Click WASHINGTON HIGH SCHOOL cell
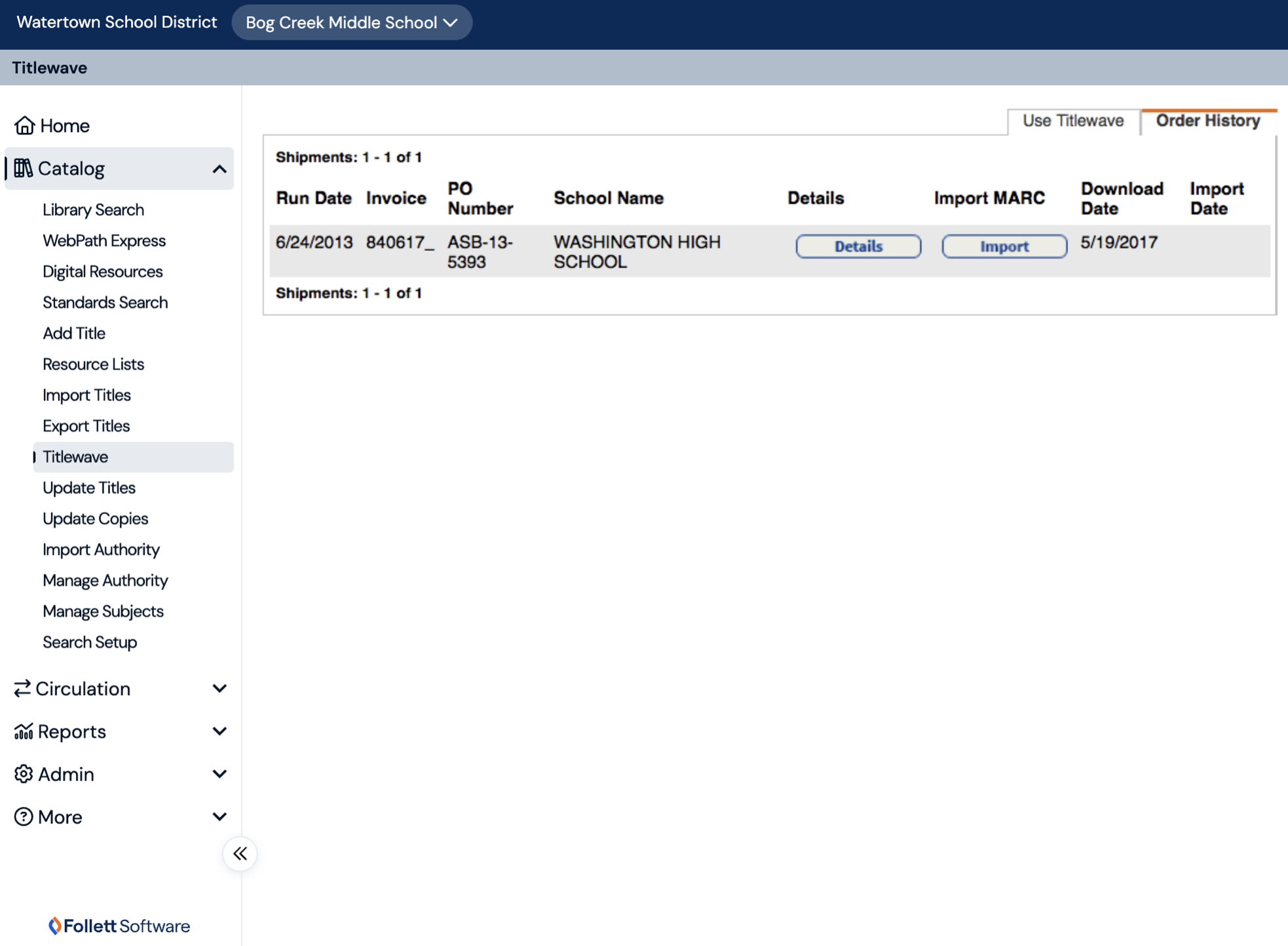Viewport: 1288px width, 946px height. tap(637, 252)
